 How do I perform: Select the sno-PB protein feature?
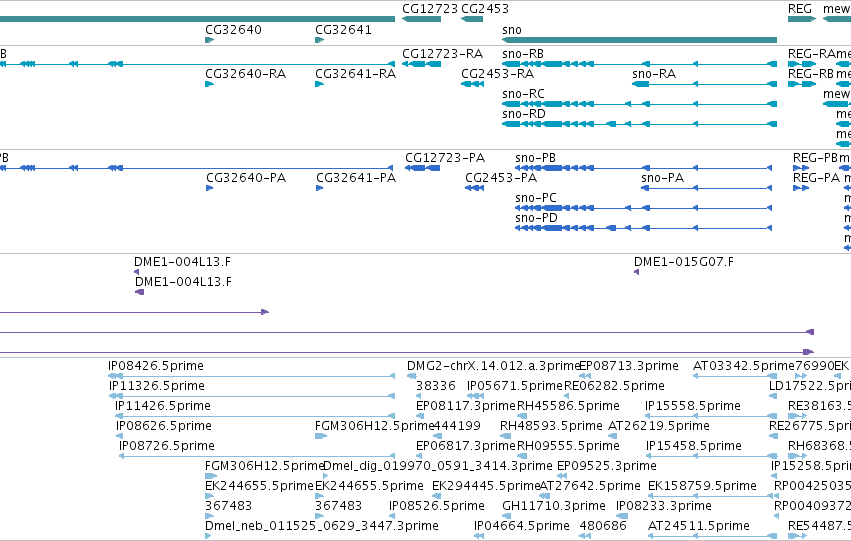point(643,168)
